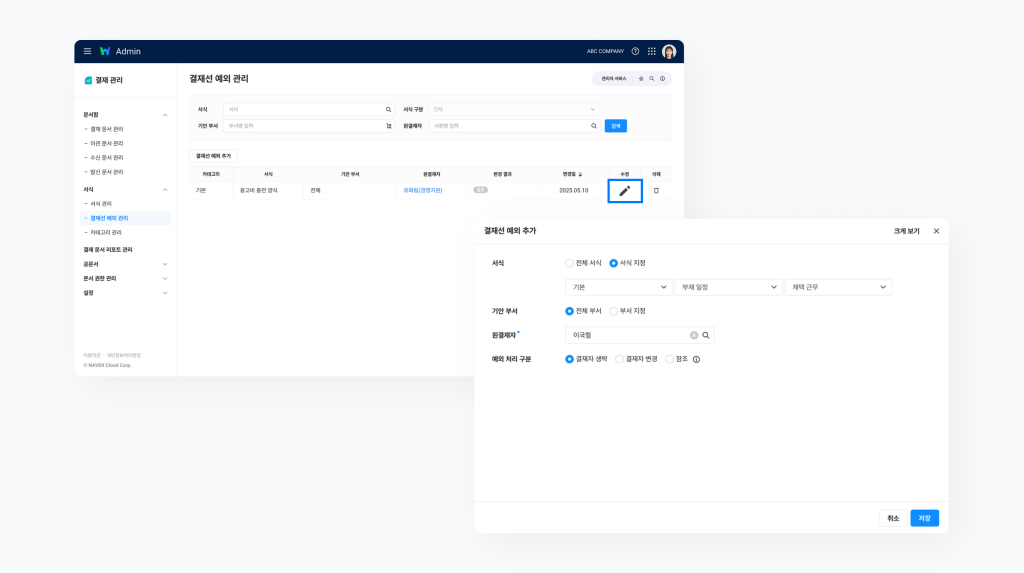Select the 부서 지정 radio button
Screen dimensions: 1024x573
614,311
